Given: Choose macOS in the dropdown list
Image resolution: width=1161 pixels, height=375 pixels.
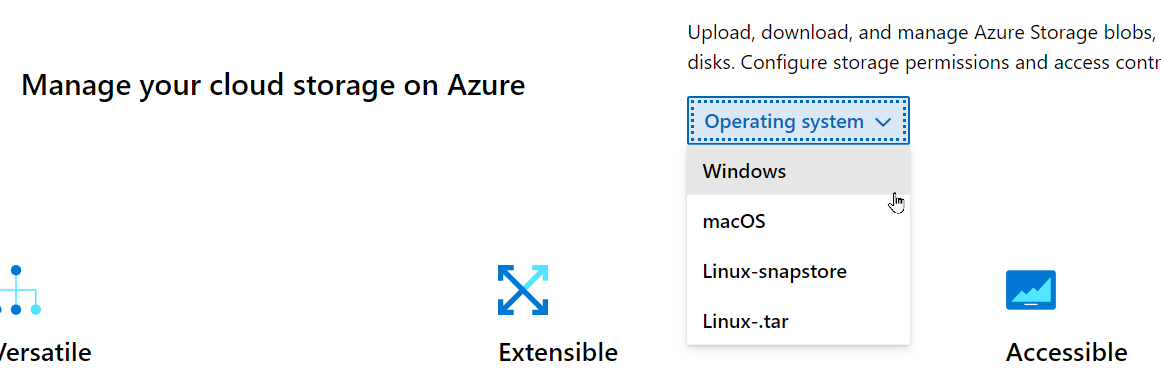Looking at the screenshot, I should (798, 221).
